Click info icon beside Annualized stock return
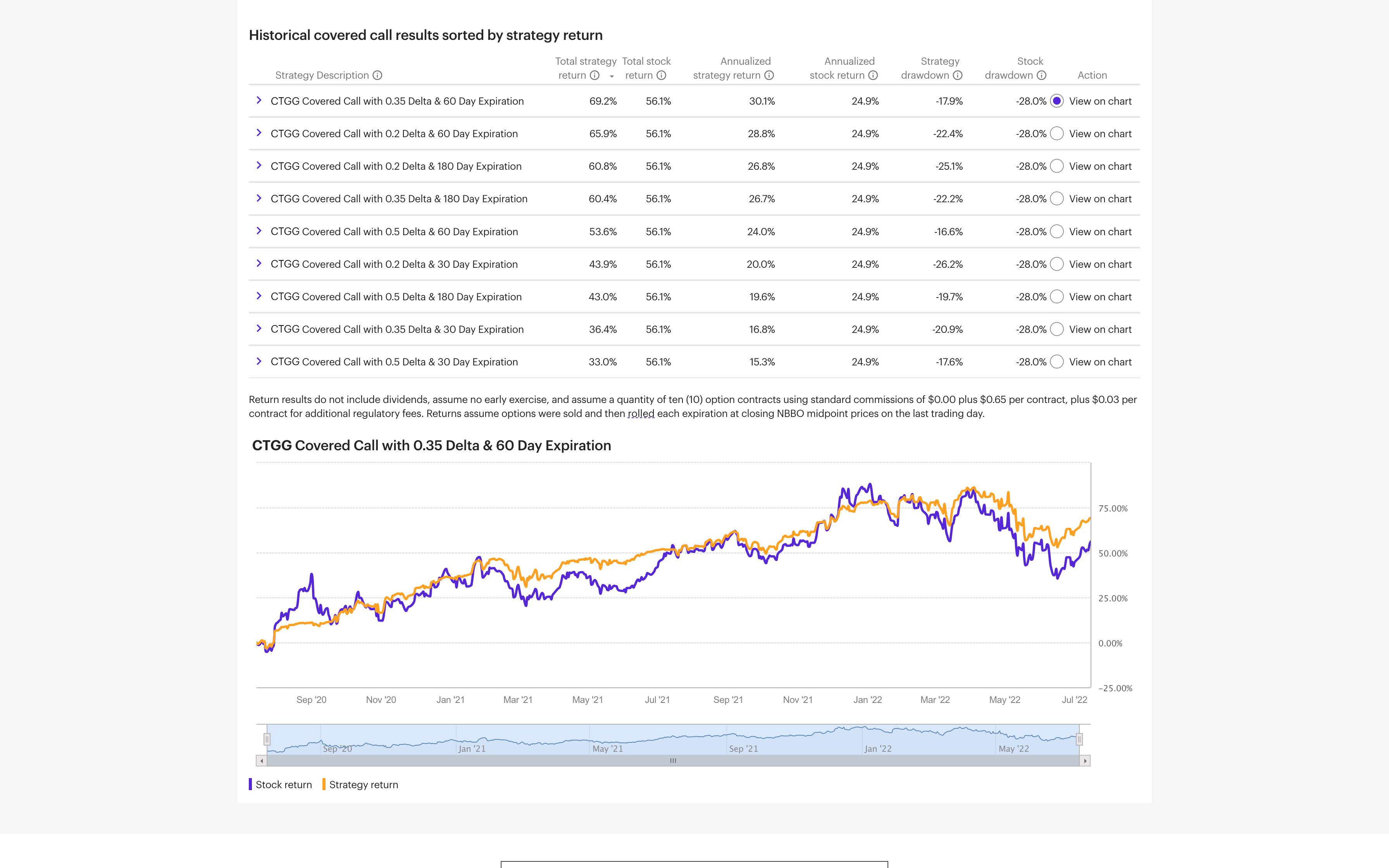The height and width of the screenshot is (868, 1389). (873, 75)
